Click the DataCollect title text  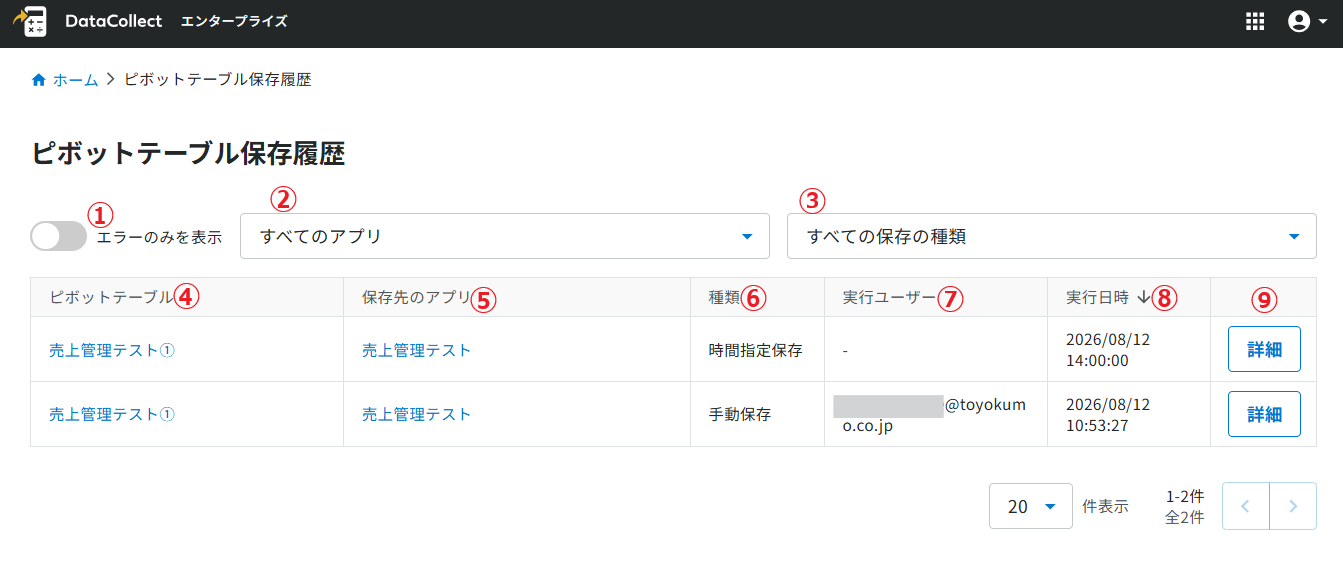tap(113, 22)
